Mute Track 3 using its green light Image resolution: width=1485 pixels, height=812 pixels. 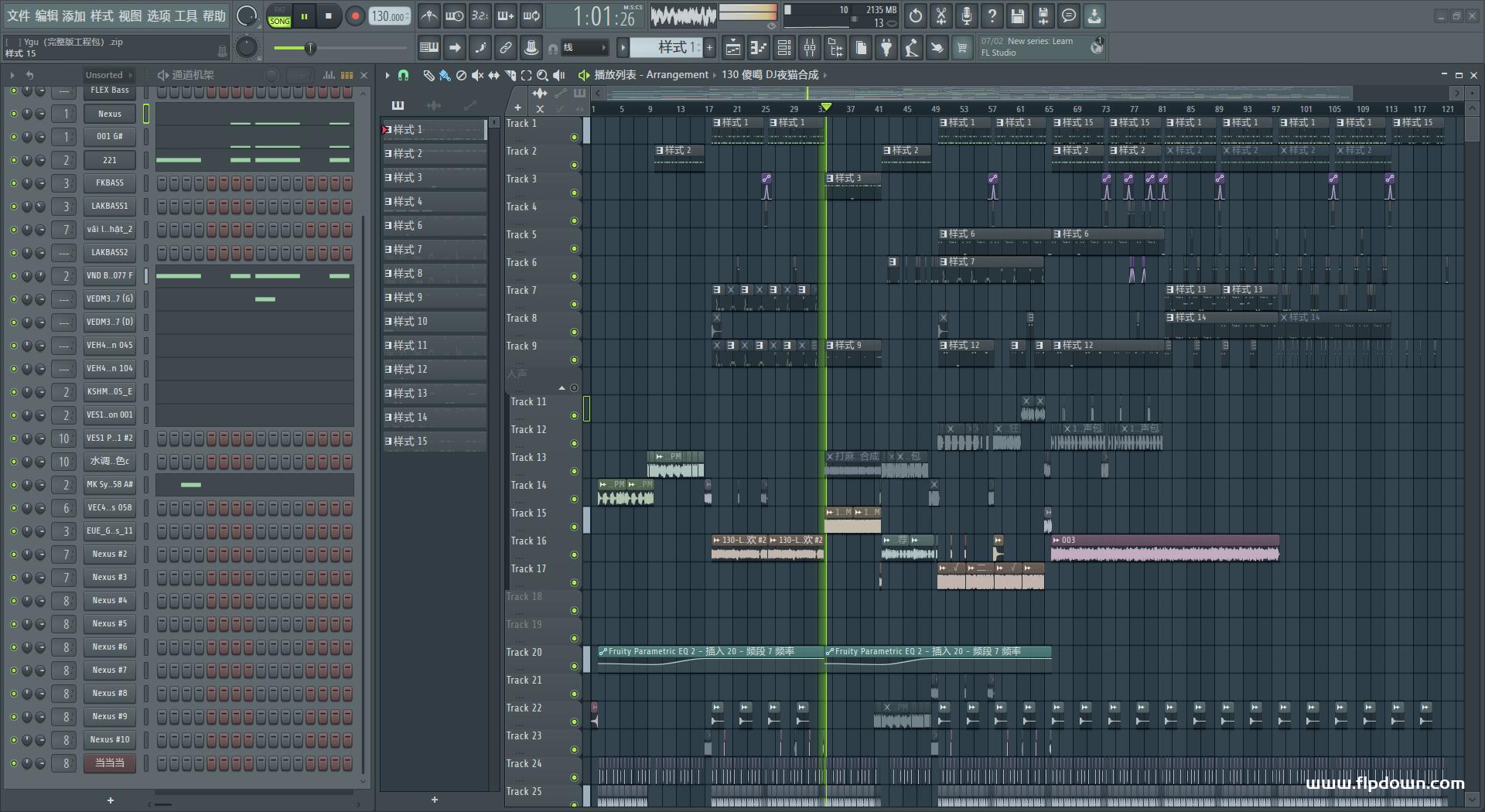(574, 193)
